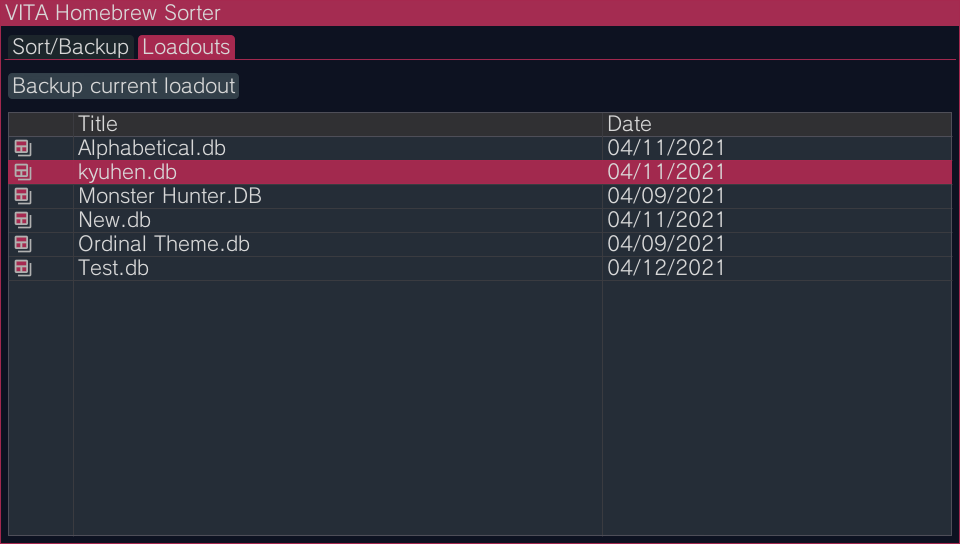Select the Alphabetical.db loadout title
Image resolution: width=960 pixels, height=544 pixels.
[x=152, y=148]
